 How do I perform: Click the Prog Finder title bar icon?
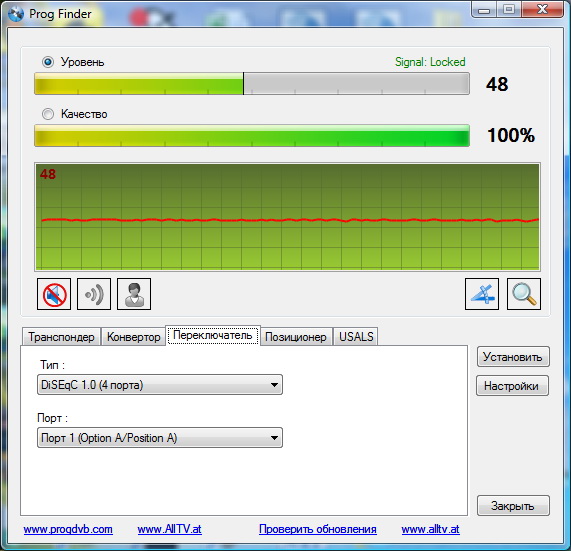click(x=16, y=14)
